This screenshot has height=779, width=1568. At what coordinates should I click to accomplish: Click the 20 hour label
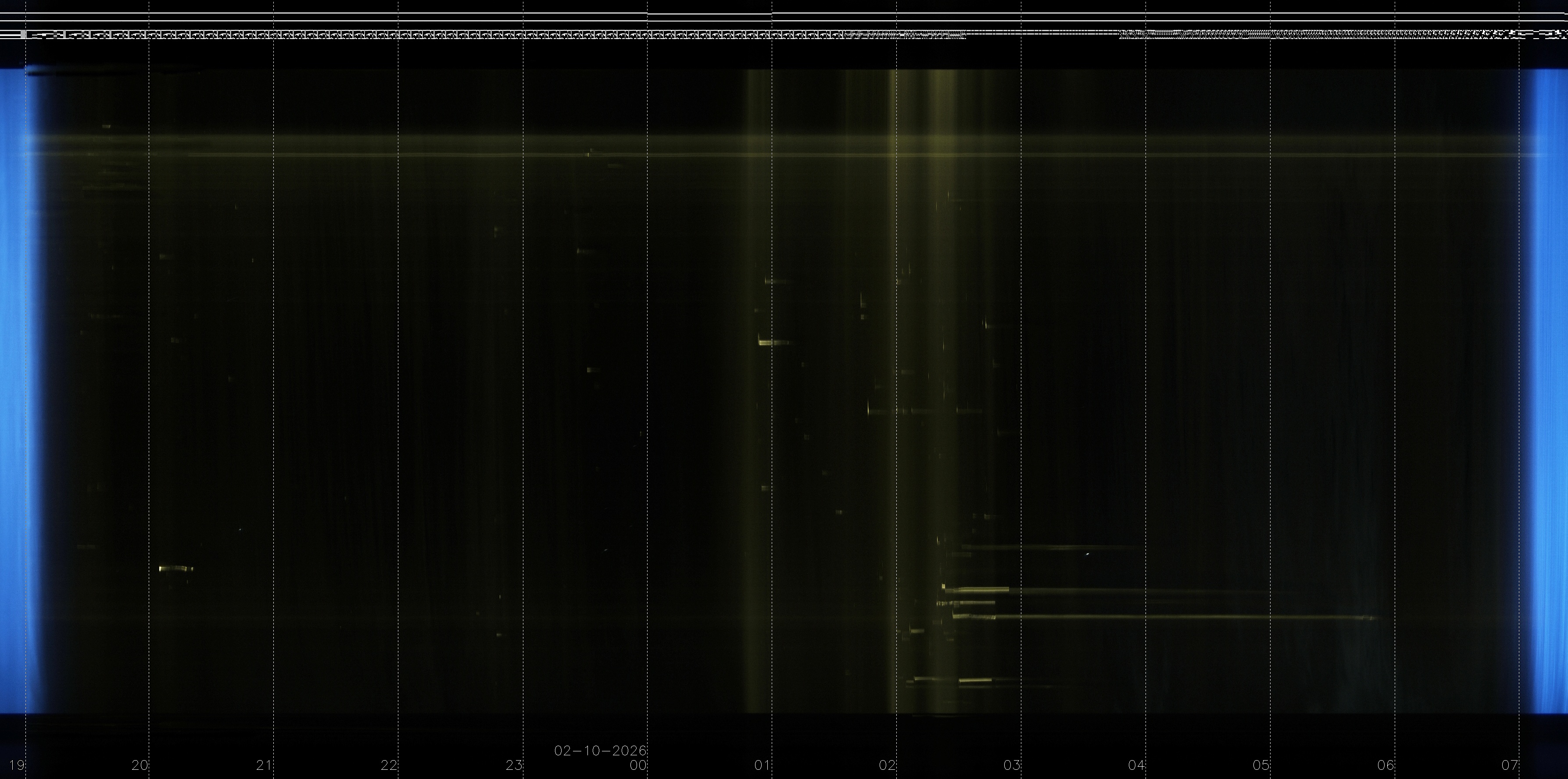click(140, 765)
